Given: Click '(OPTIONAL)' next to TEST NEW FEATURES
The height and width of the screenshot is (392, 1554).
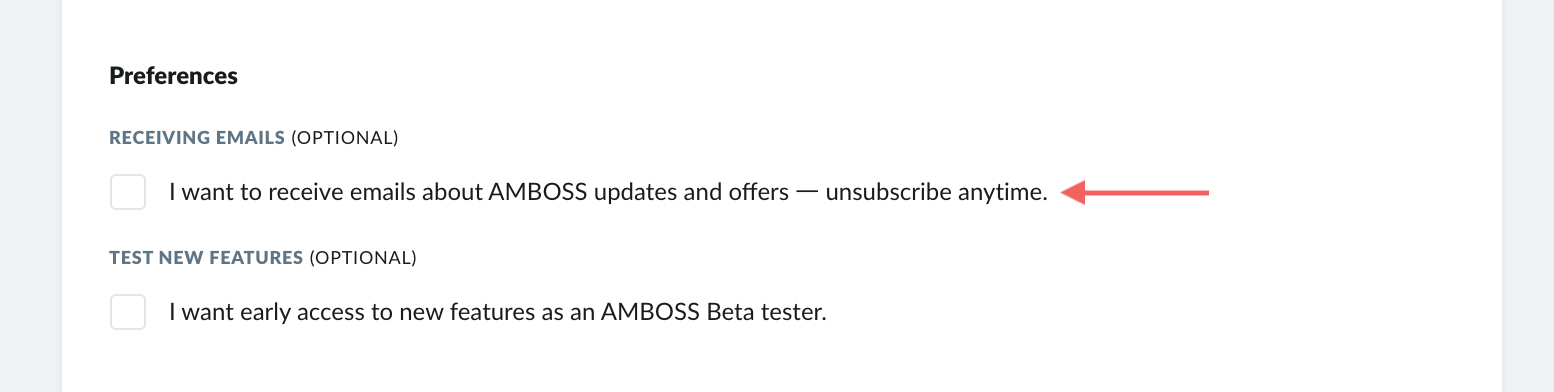Looking at the screenshot, I should tap(362, 258).
